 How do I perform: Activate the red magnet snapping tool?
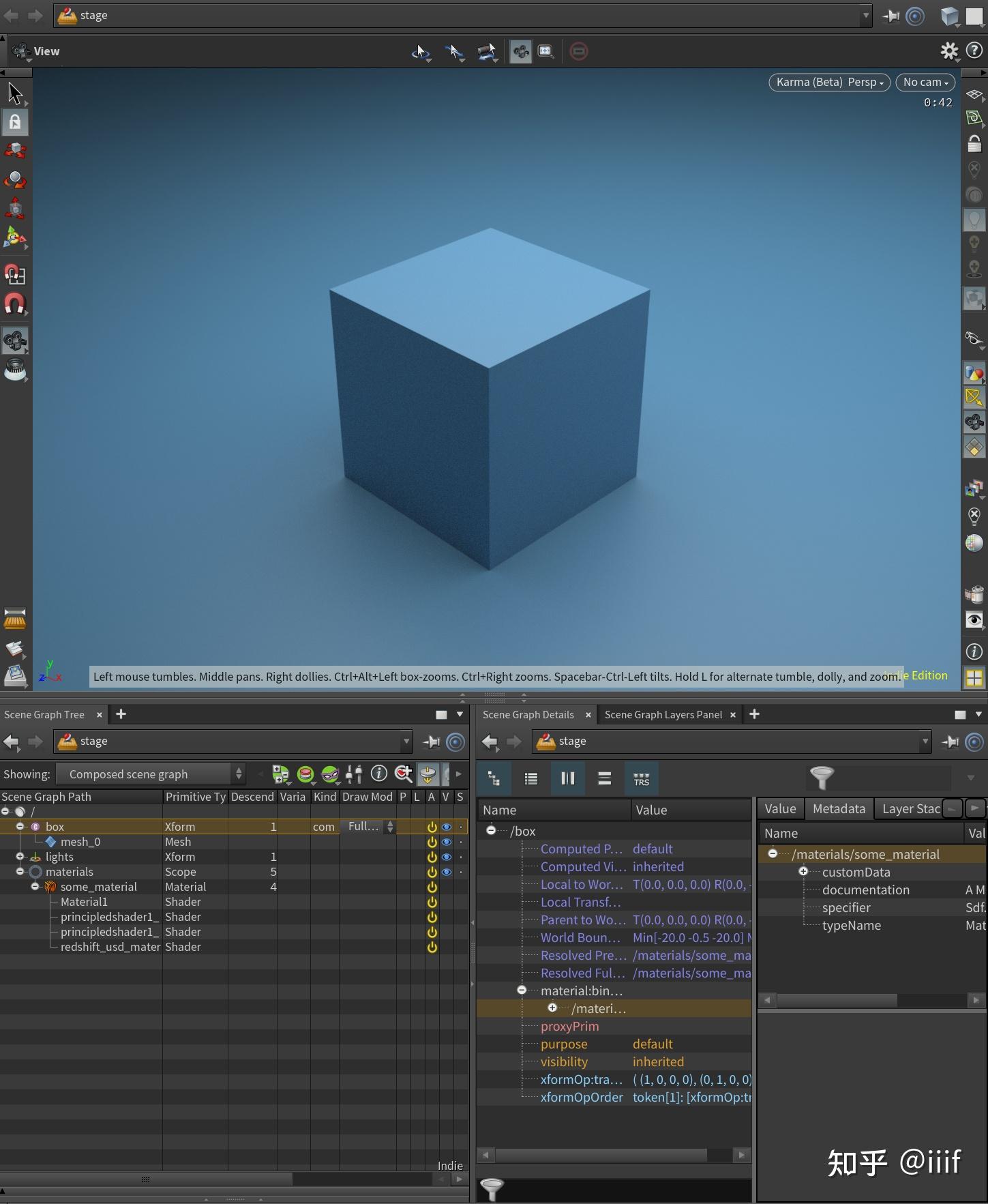14,304
